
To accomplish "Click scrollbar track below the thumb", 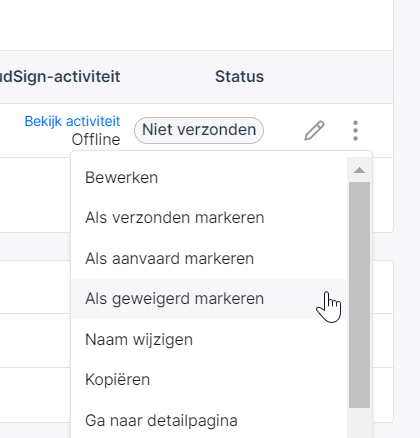I will tap(359, 423).
